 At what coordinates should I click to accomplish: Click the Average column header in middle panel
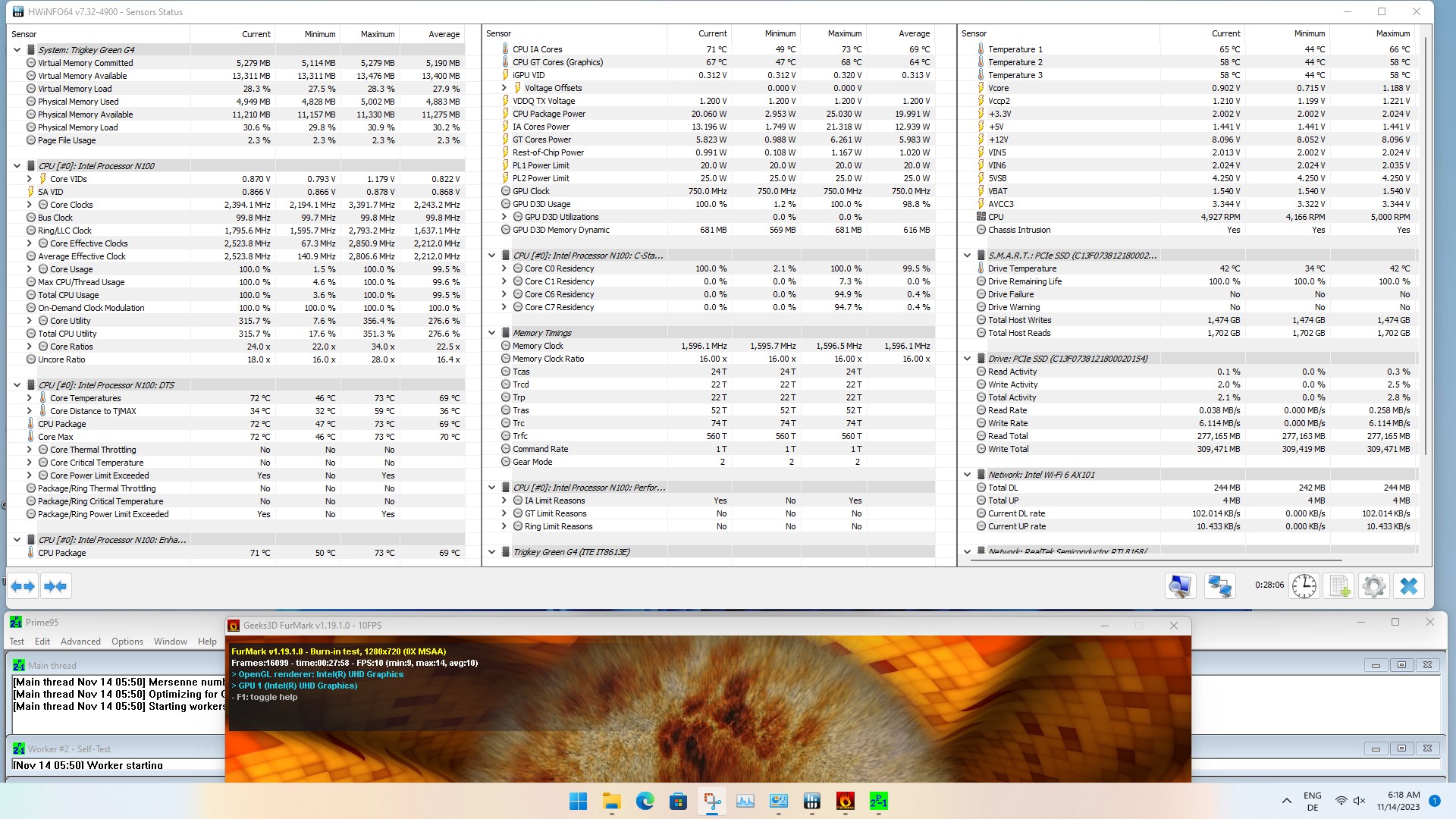pos(913,33)
